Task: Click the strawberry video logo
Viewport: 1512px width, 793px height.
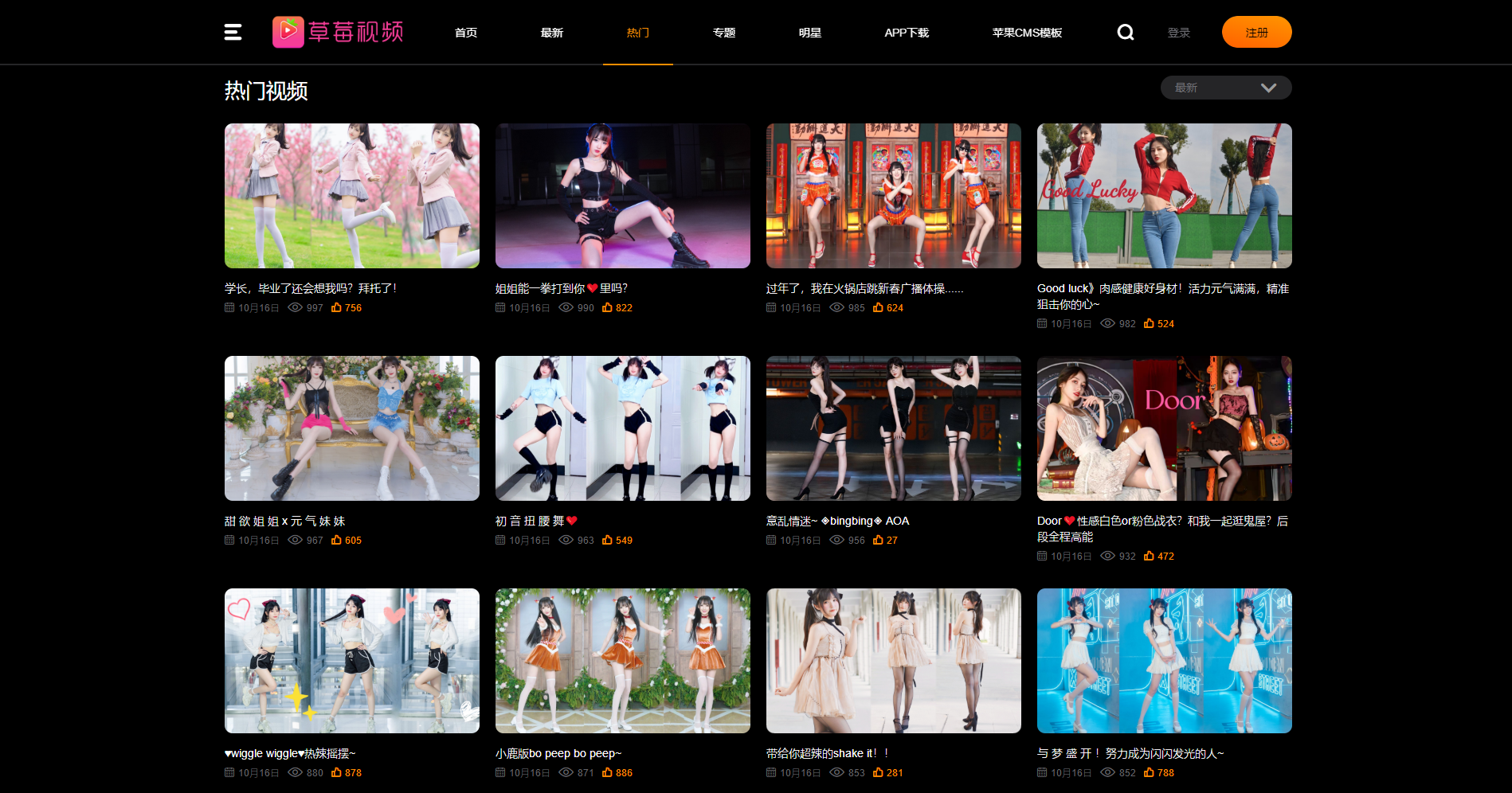Action: pyautogui.click(x=338, y=32)
